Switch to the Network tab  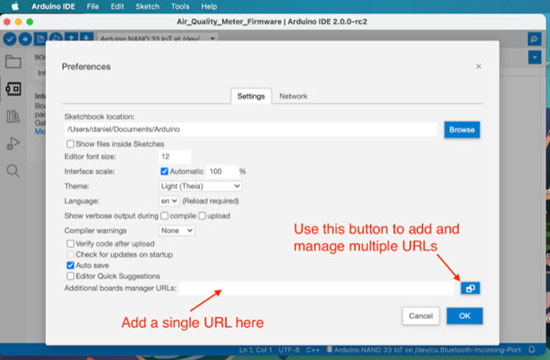pyautogui.click(x=293, y=96)
